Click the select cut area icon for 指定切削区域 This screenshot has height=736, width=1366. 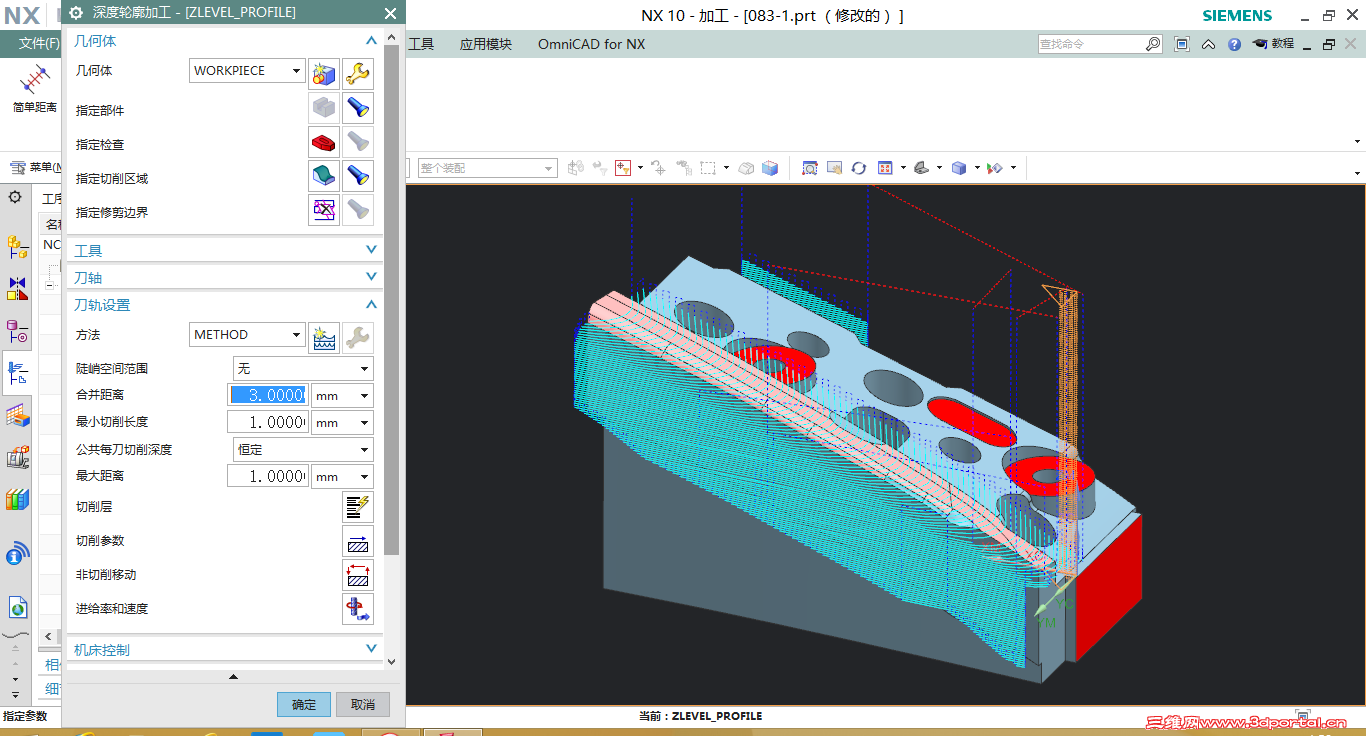(323, 177)
